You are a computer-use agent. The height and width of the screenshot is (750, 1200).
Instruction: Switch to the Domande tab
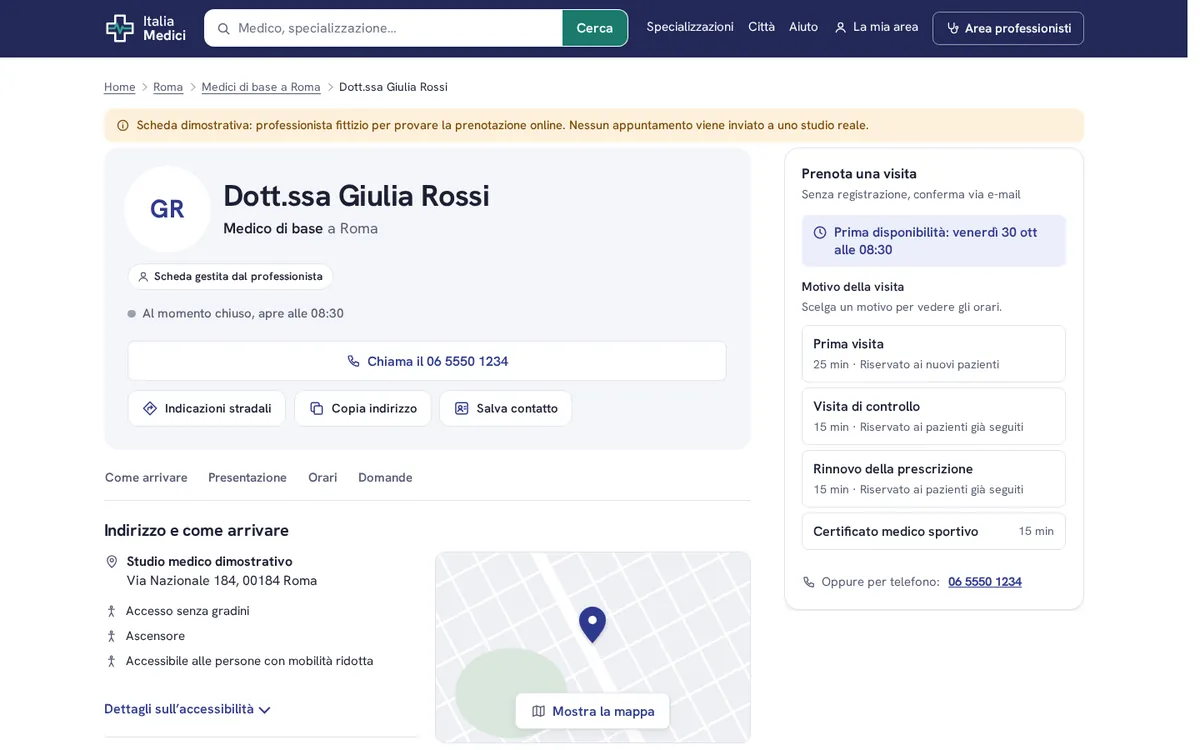(x=385, y=477)
